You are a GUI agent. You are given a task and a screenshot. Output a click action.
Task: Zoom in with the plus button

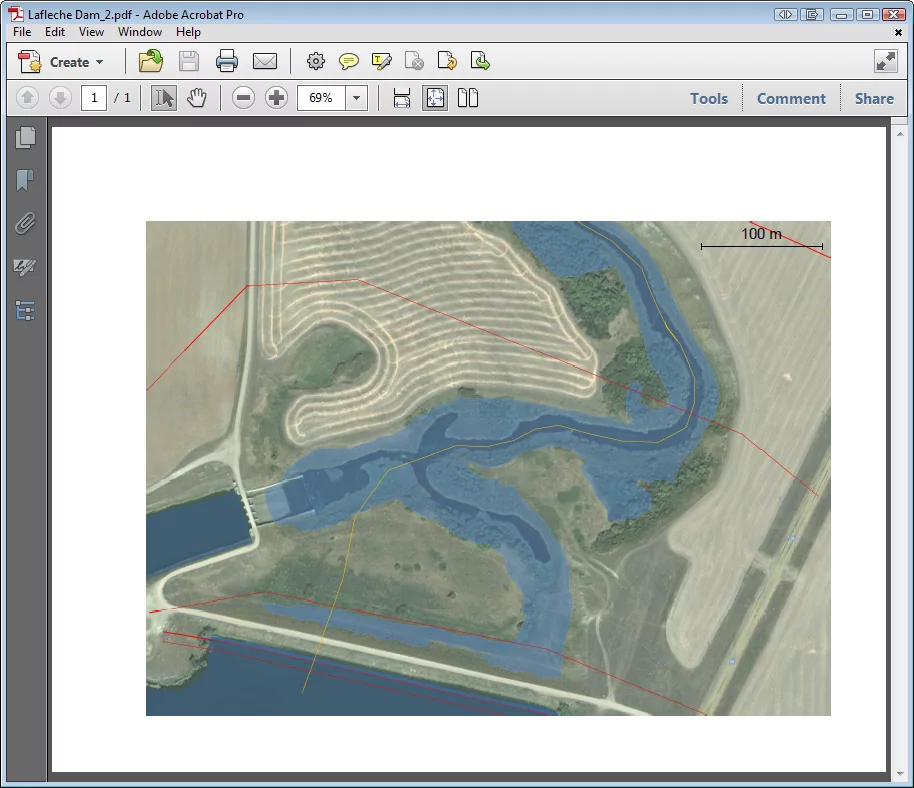[x=276, y=97]
